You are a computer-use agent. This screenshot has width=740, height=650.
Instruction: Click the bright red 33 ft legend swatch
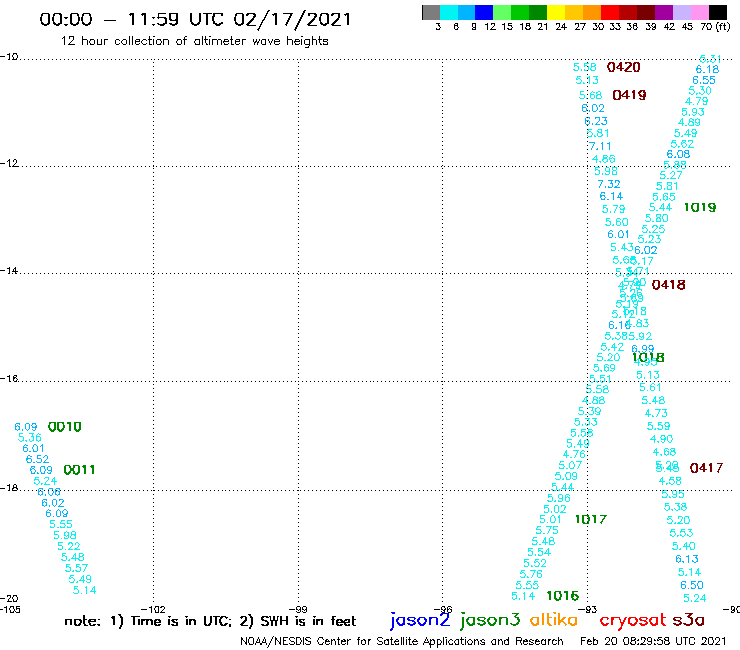[x=610, y=12]
